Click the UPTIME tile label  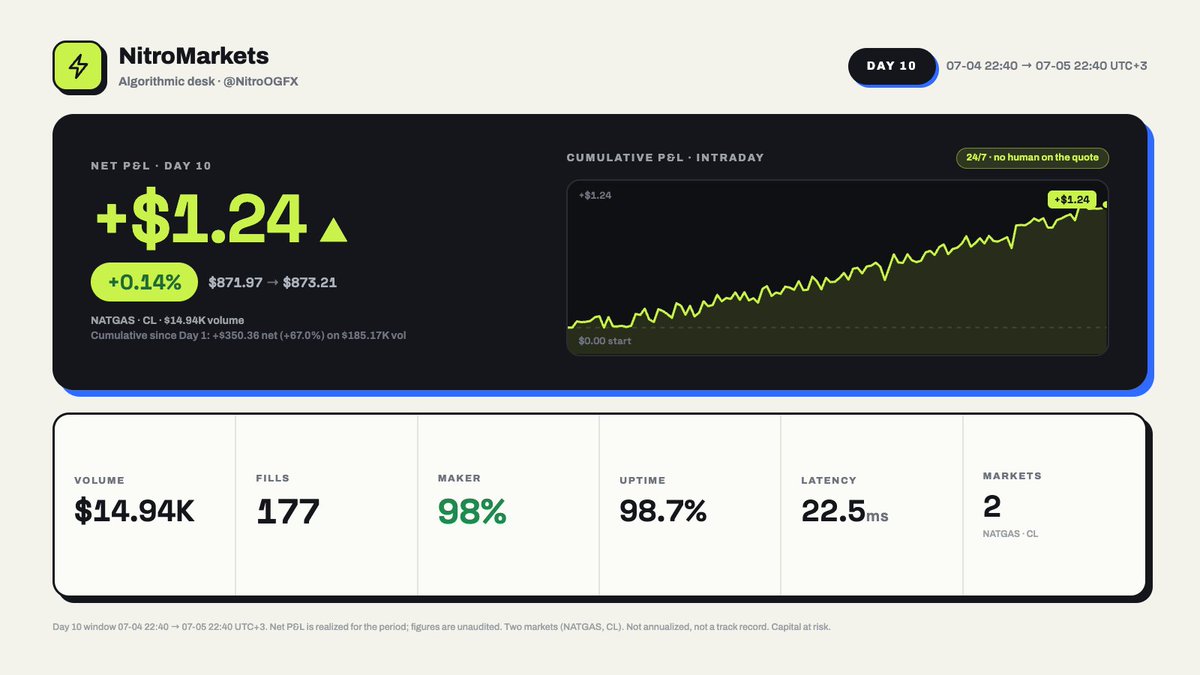643,481
